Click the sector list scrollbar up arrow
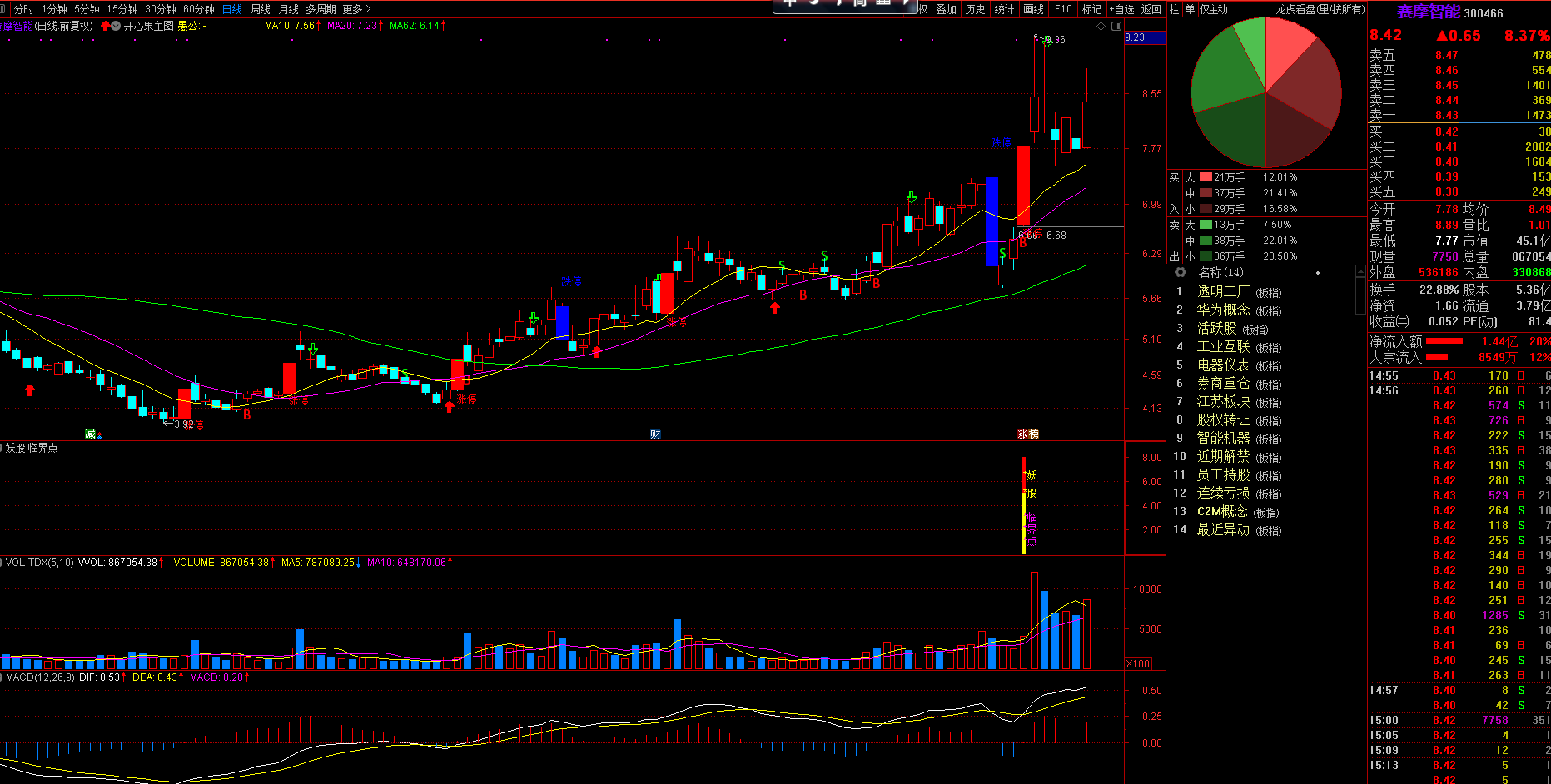Image resolution: width=1551 pixels, height=784 pixels. click(x=1360, y=273)
